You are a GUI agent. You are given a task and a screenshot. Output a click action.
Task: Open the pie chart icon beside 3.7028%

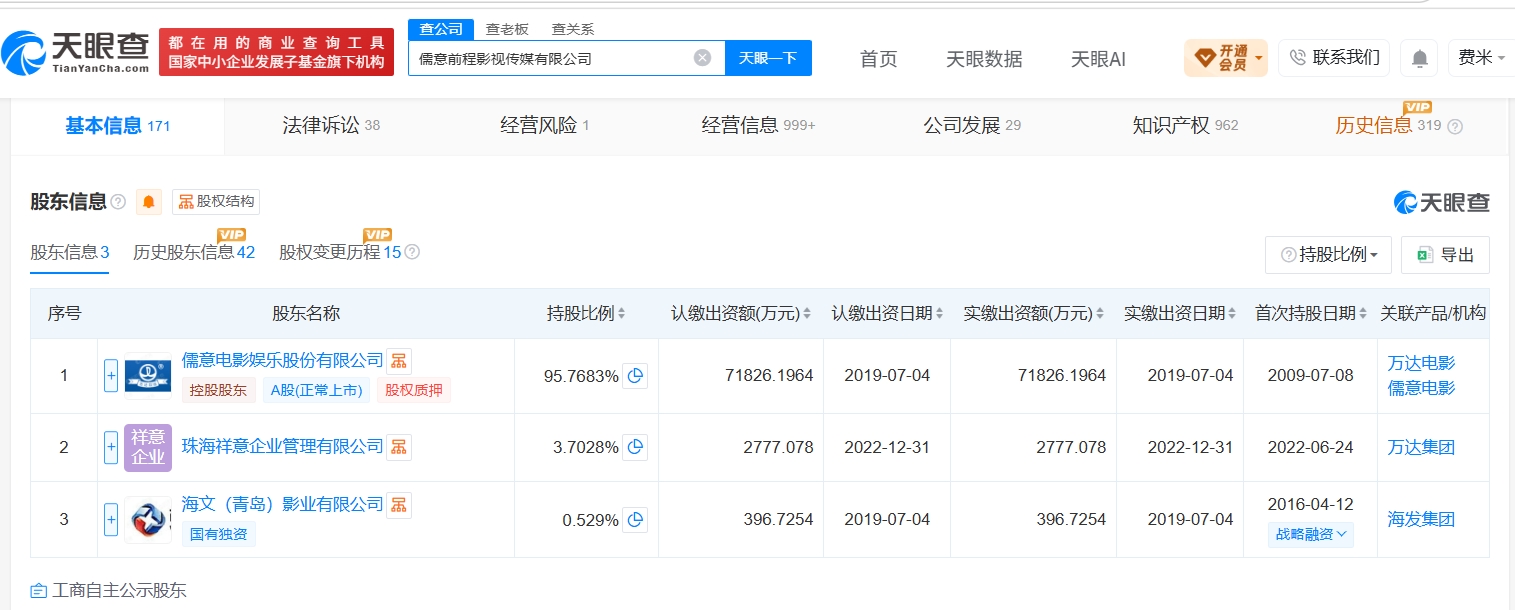pos(635,447)
